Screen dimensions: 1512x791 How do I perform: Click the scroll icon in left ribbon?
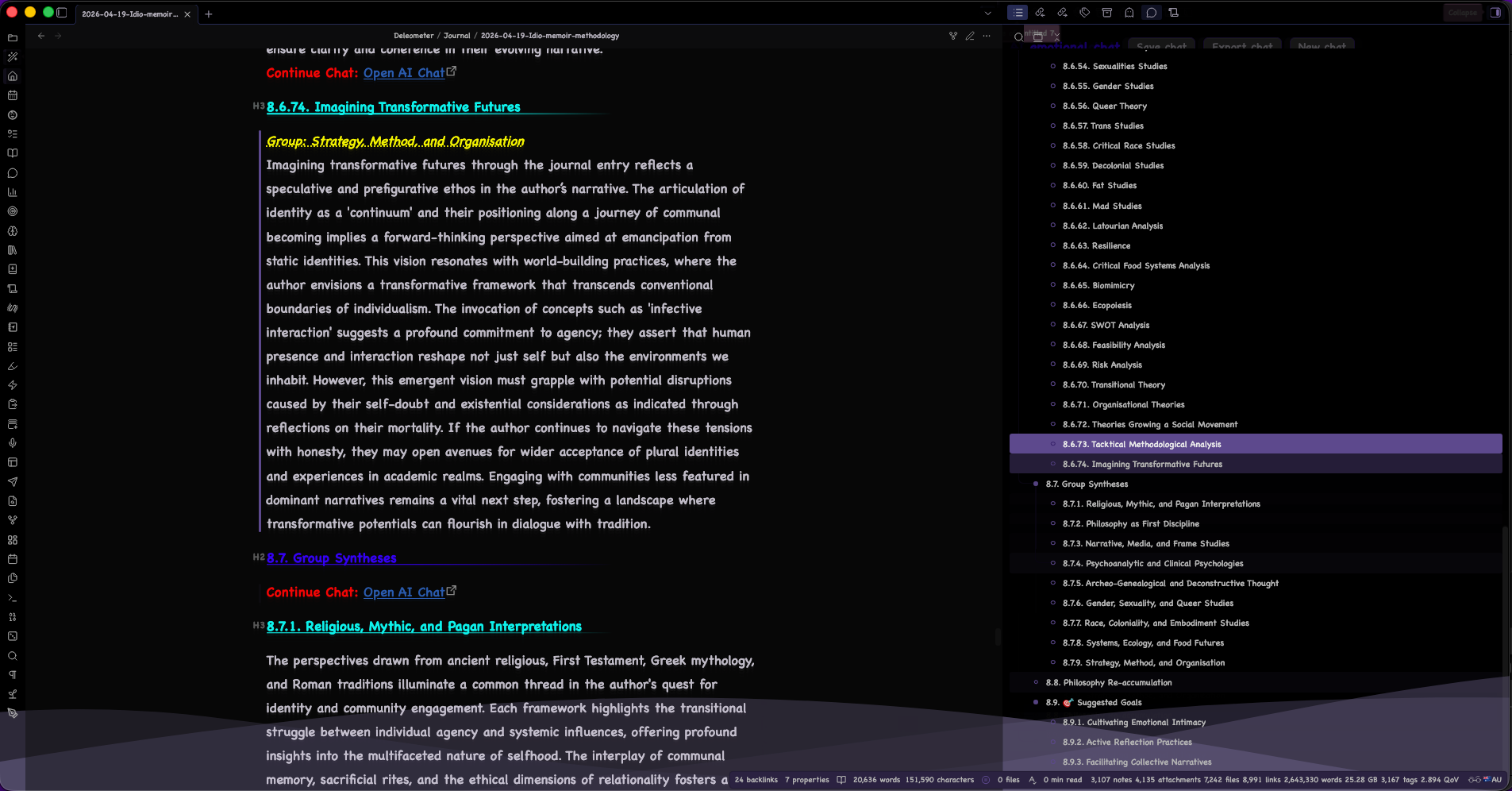13,289
